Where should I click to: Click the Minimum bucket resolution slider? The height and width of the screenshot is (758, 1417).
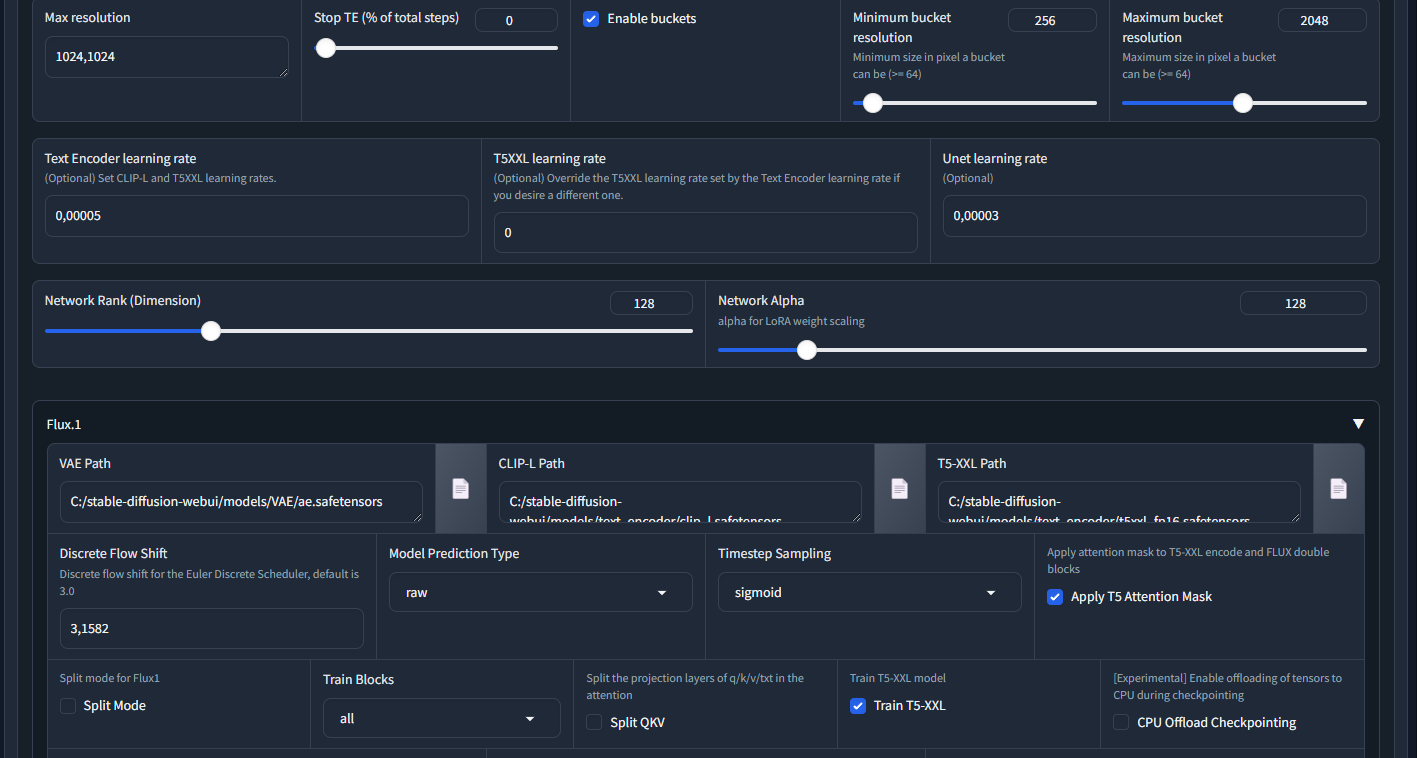975,102
